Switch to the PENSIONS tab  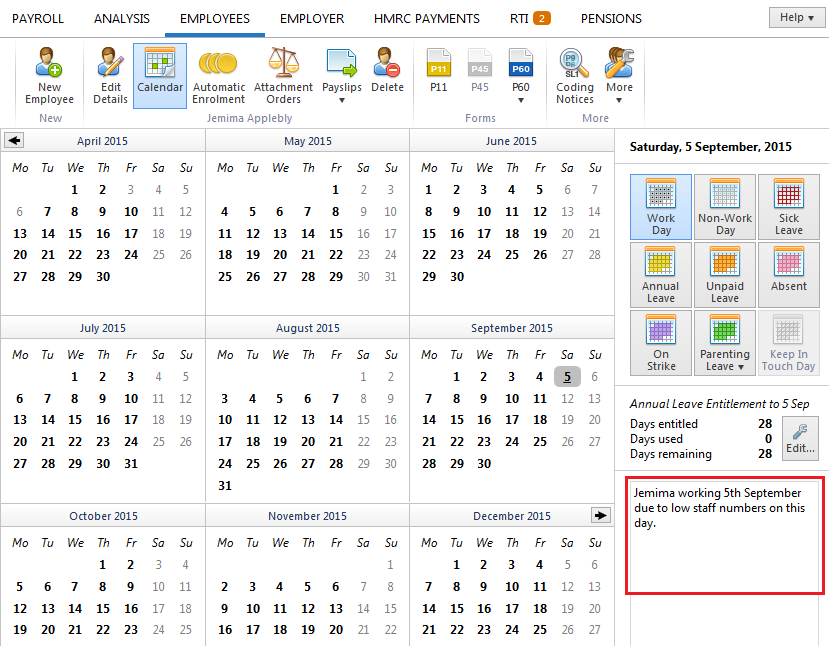tap(611, 19)
